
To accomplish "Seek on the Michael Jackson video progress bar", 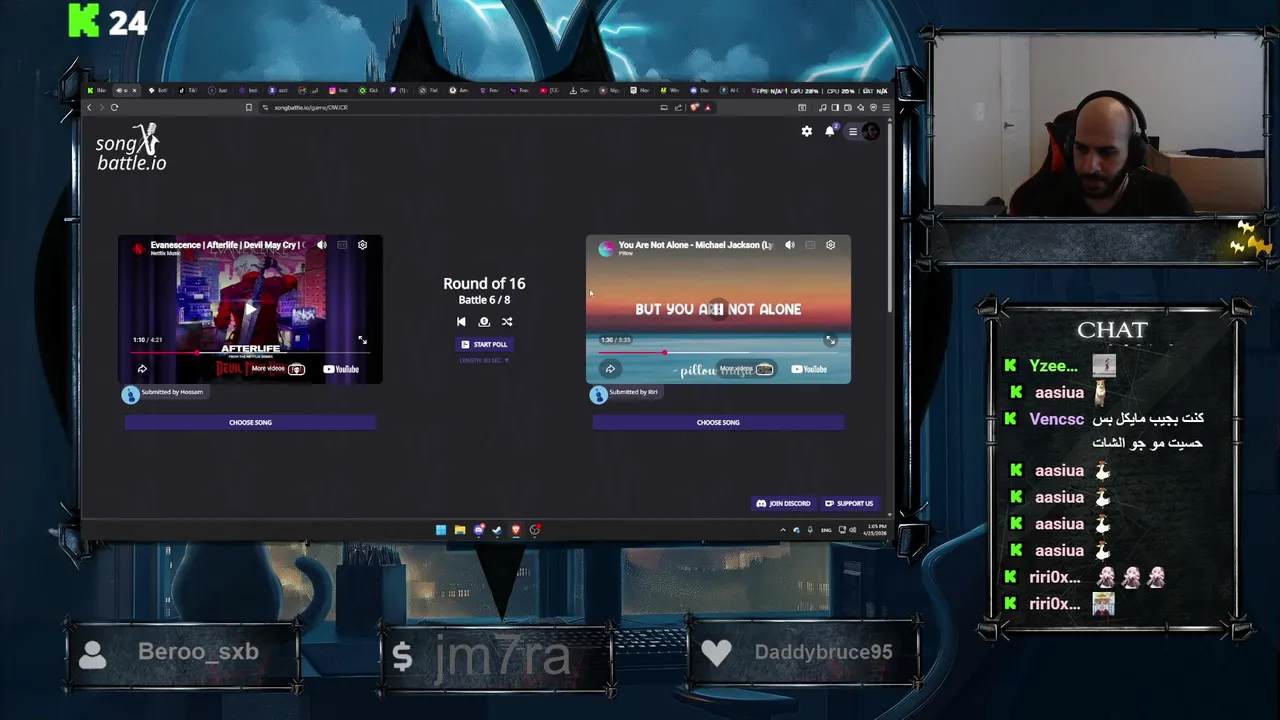I will 718,352.
